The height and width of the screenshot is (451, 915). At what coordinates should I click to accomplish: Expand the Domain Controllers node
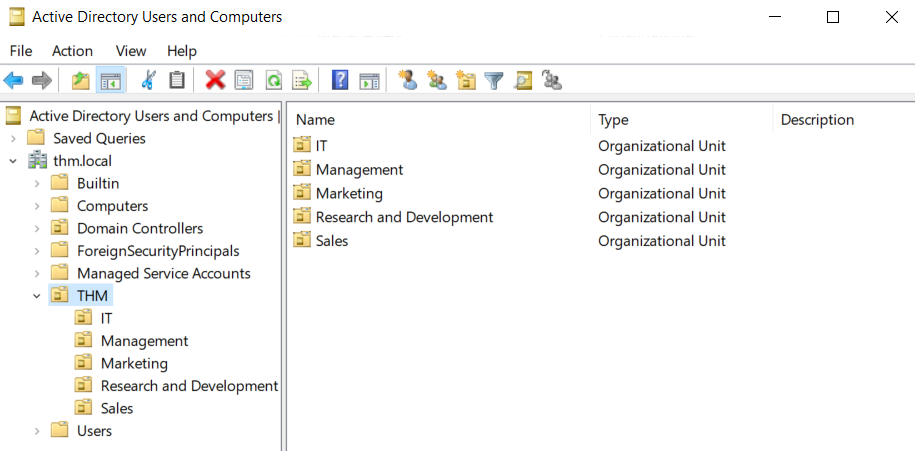pos(37,229)
